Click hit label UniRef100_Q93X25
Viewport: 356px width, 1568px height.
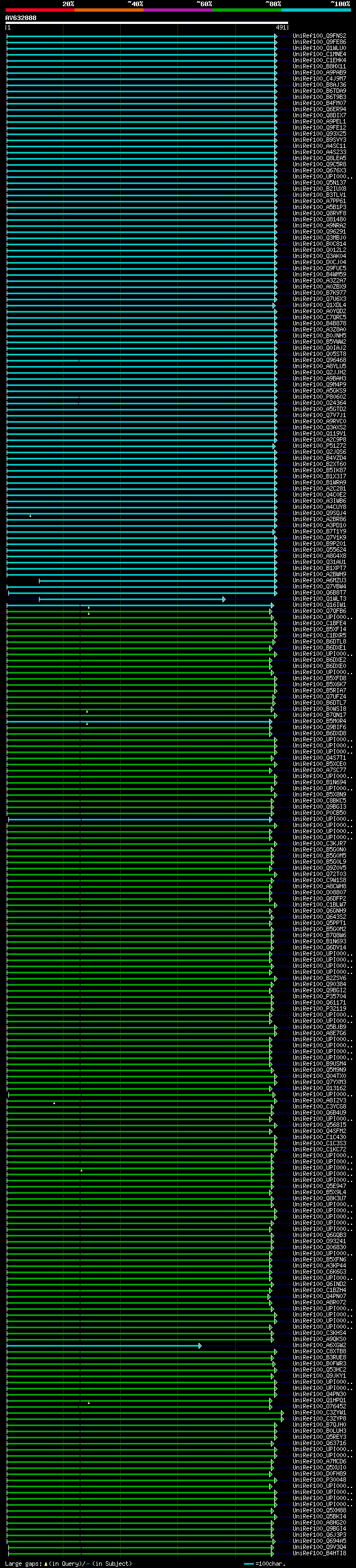click(319, 134)
